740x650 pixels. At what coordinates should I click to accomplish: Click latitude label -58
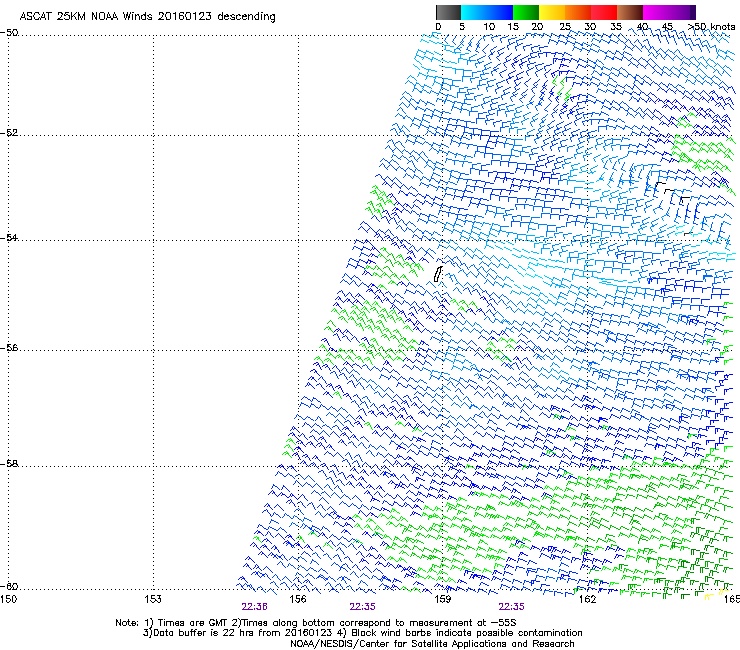tap(10, 464)
